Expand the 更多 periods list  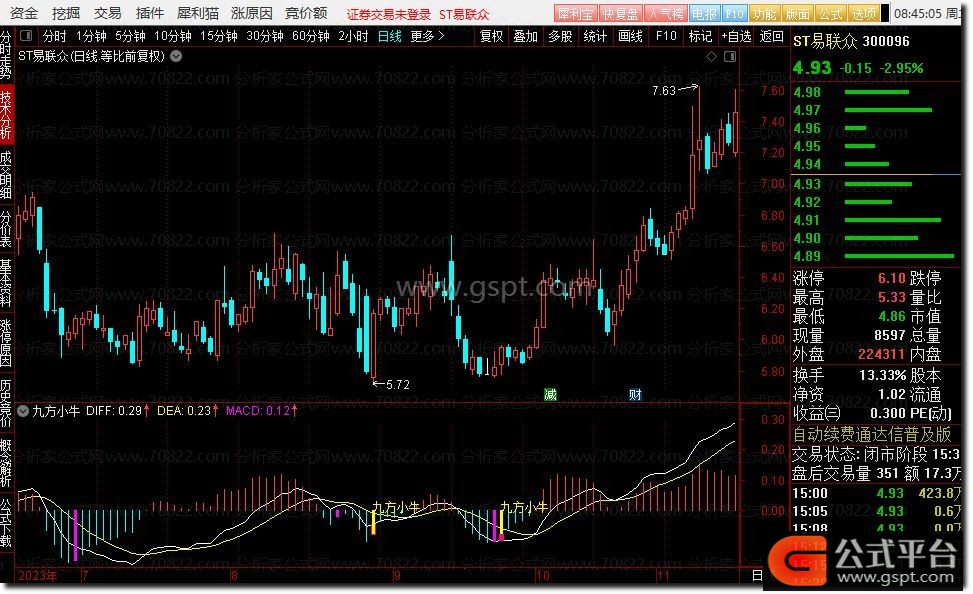[x=427, y=37]
